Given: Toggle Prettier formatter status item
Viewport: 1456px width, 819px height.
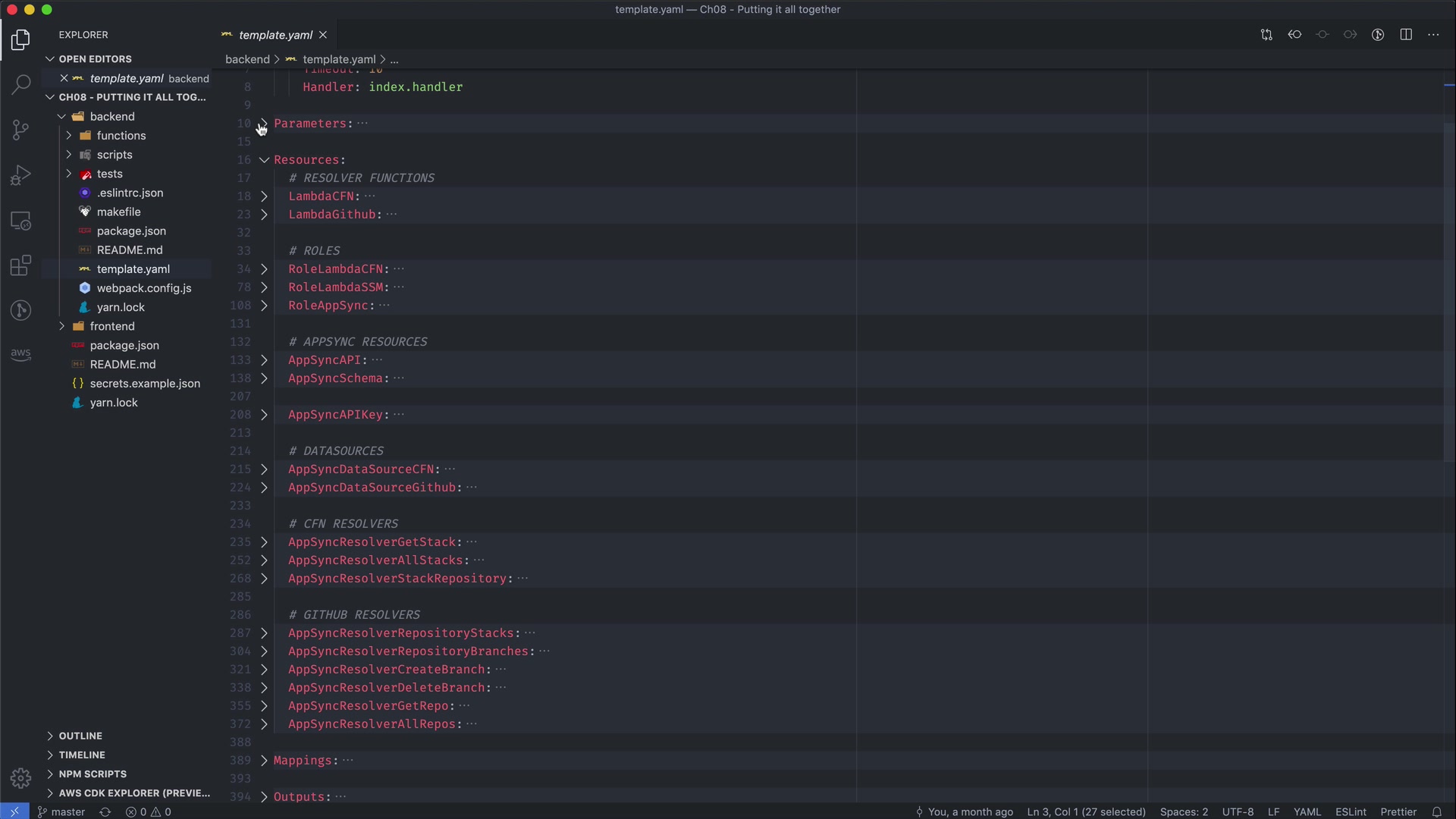Looking at the screenshot, I should pyautogui.click(x=1398, y=811).
